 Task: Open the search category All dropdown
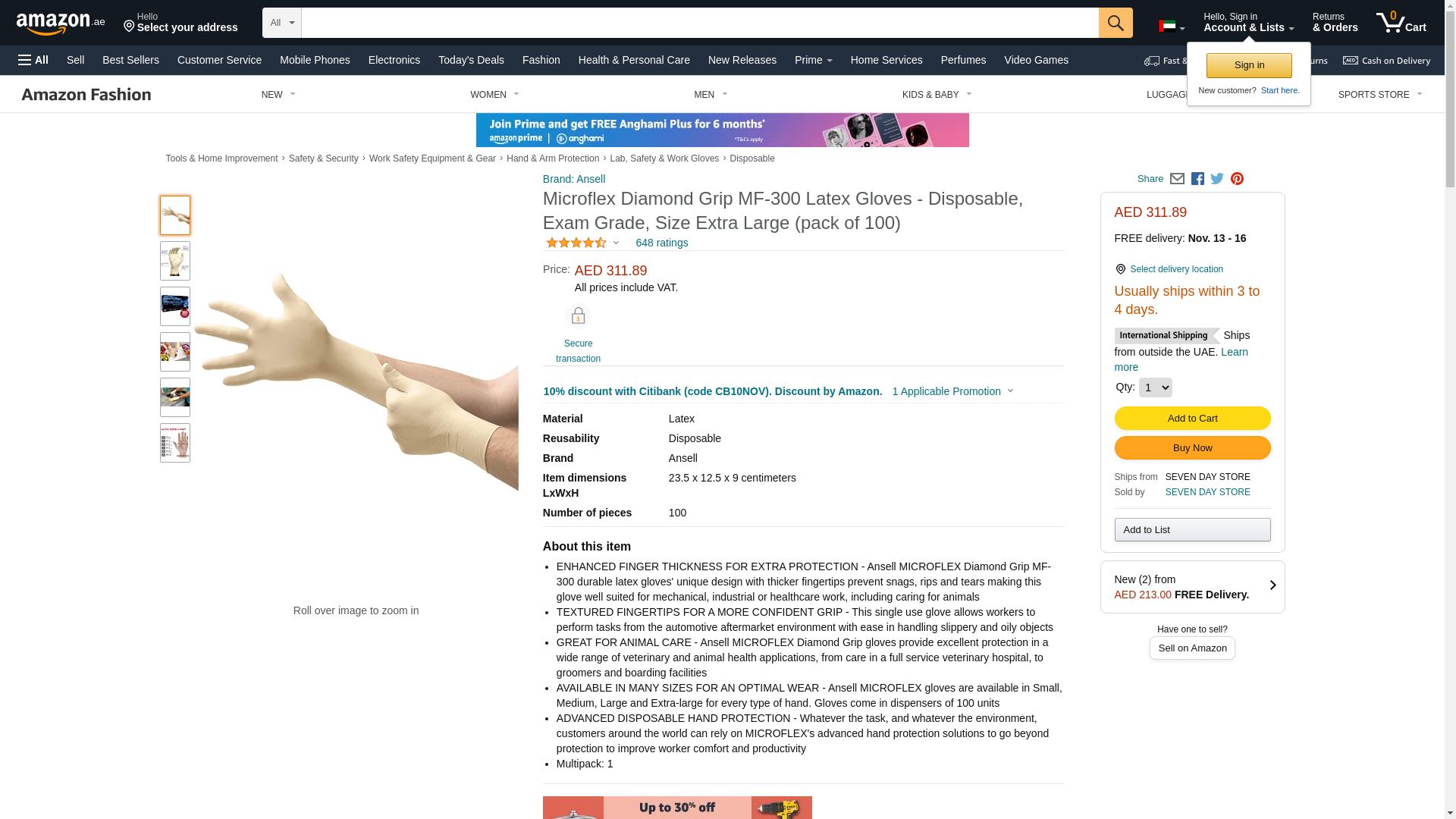(x=282, y=23)
